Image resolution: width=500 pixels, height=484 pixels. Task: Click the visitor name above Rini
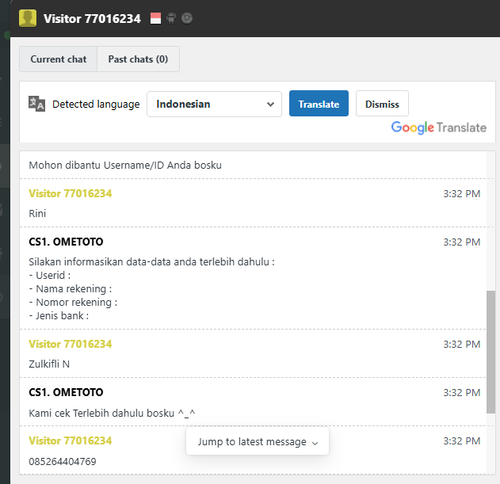click(x=70, y=193)
